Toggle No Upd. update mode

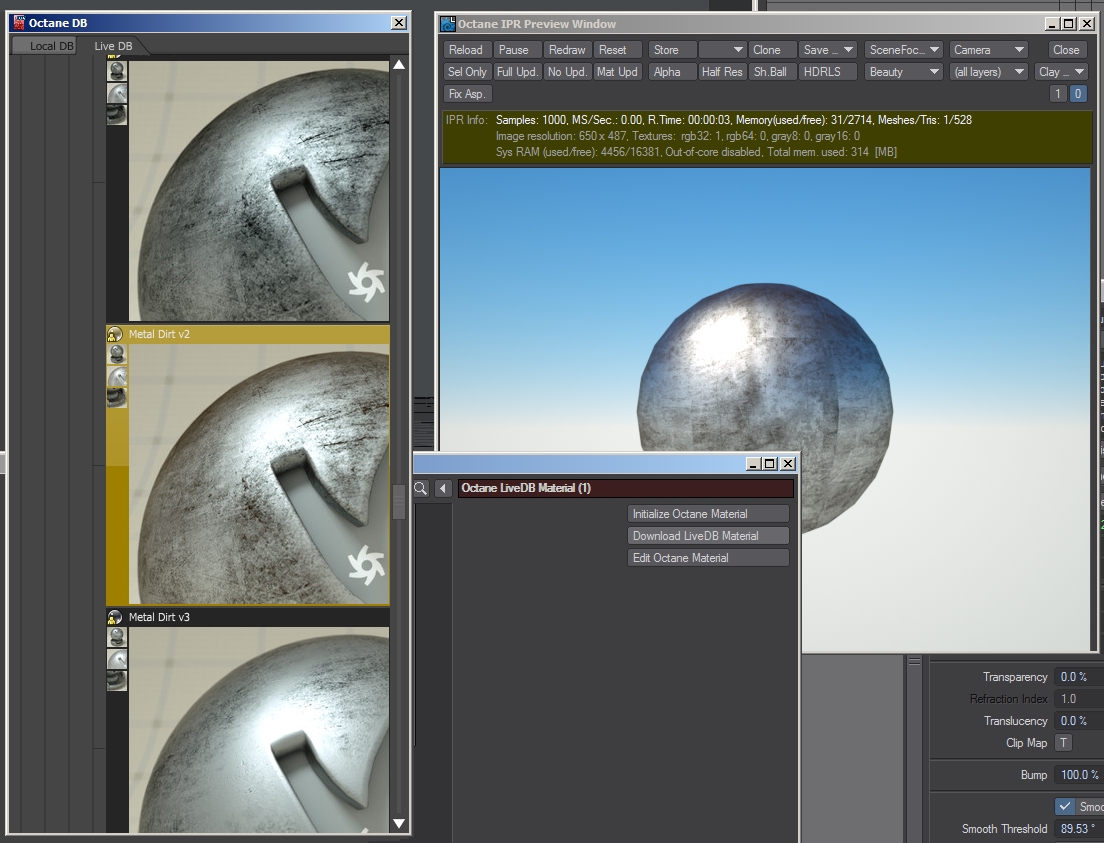pyautogui.click(x=567, y=72)
